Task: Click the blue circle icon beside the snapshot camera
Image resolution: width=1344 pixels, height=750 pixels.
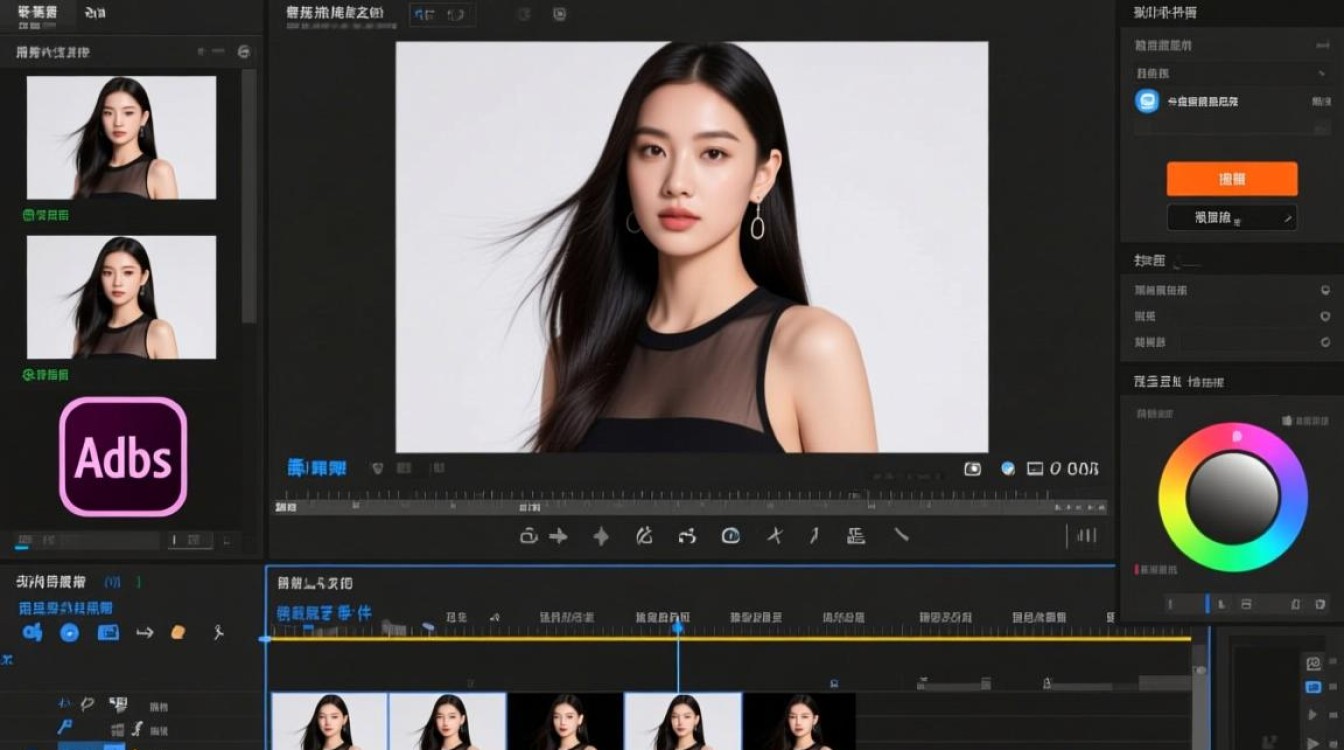Action: click(1008, 468)
